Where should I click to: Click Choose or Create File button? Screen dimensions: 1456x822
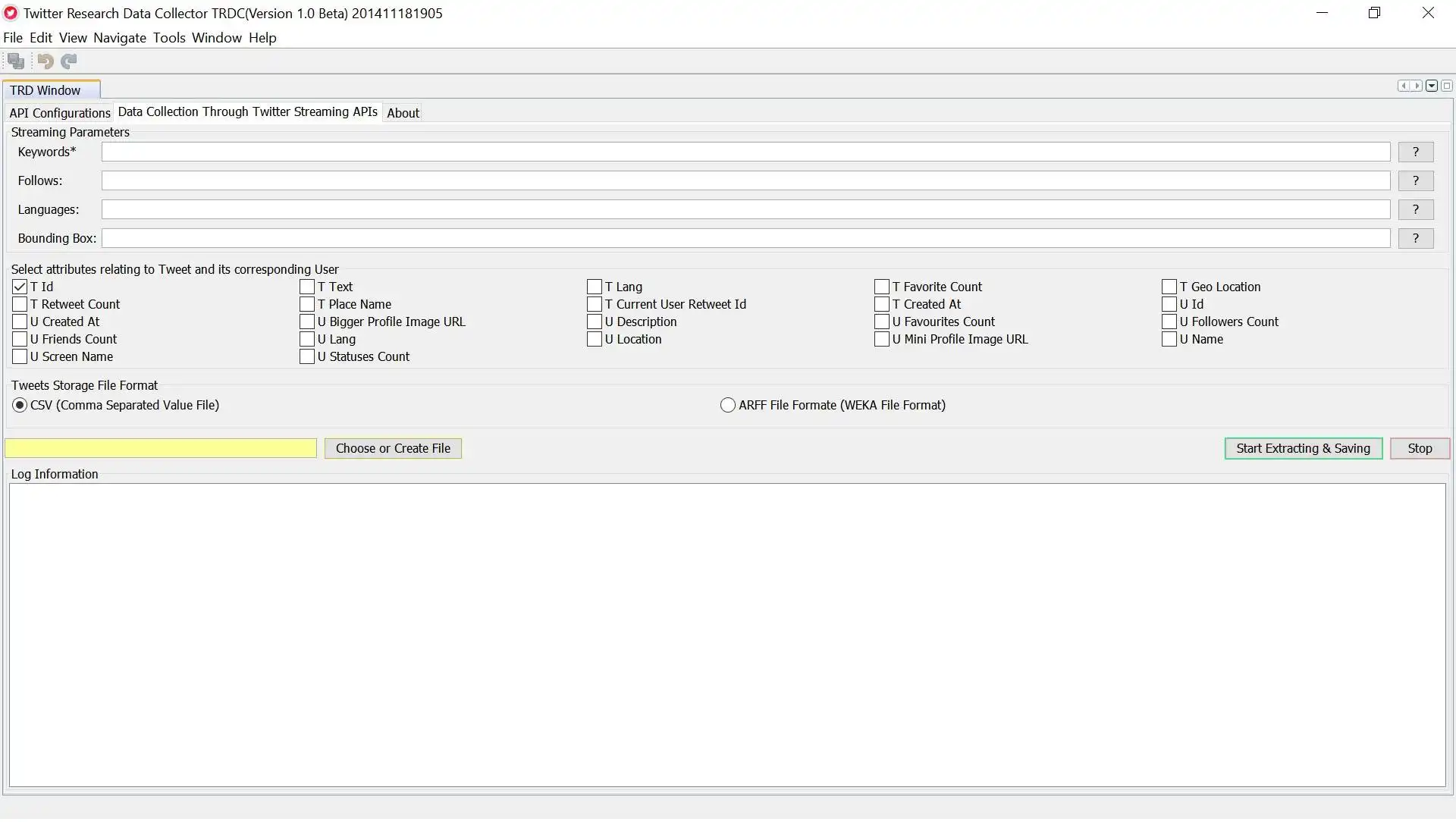click(393, 448)
